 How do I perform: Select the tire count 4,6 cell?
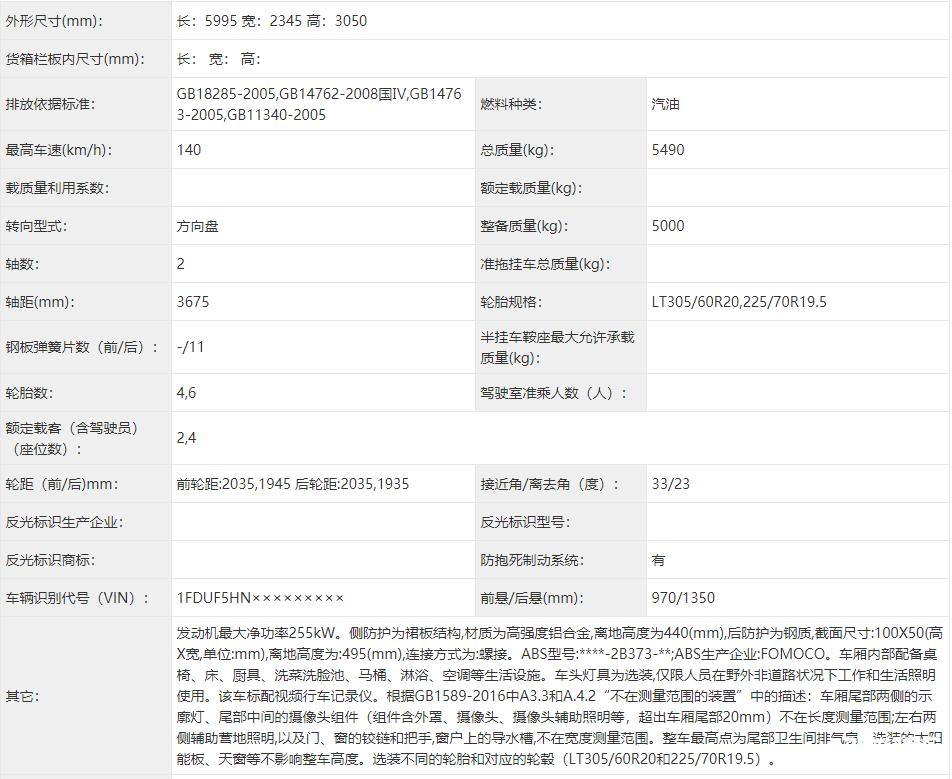(x=184, y=393)
